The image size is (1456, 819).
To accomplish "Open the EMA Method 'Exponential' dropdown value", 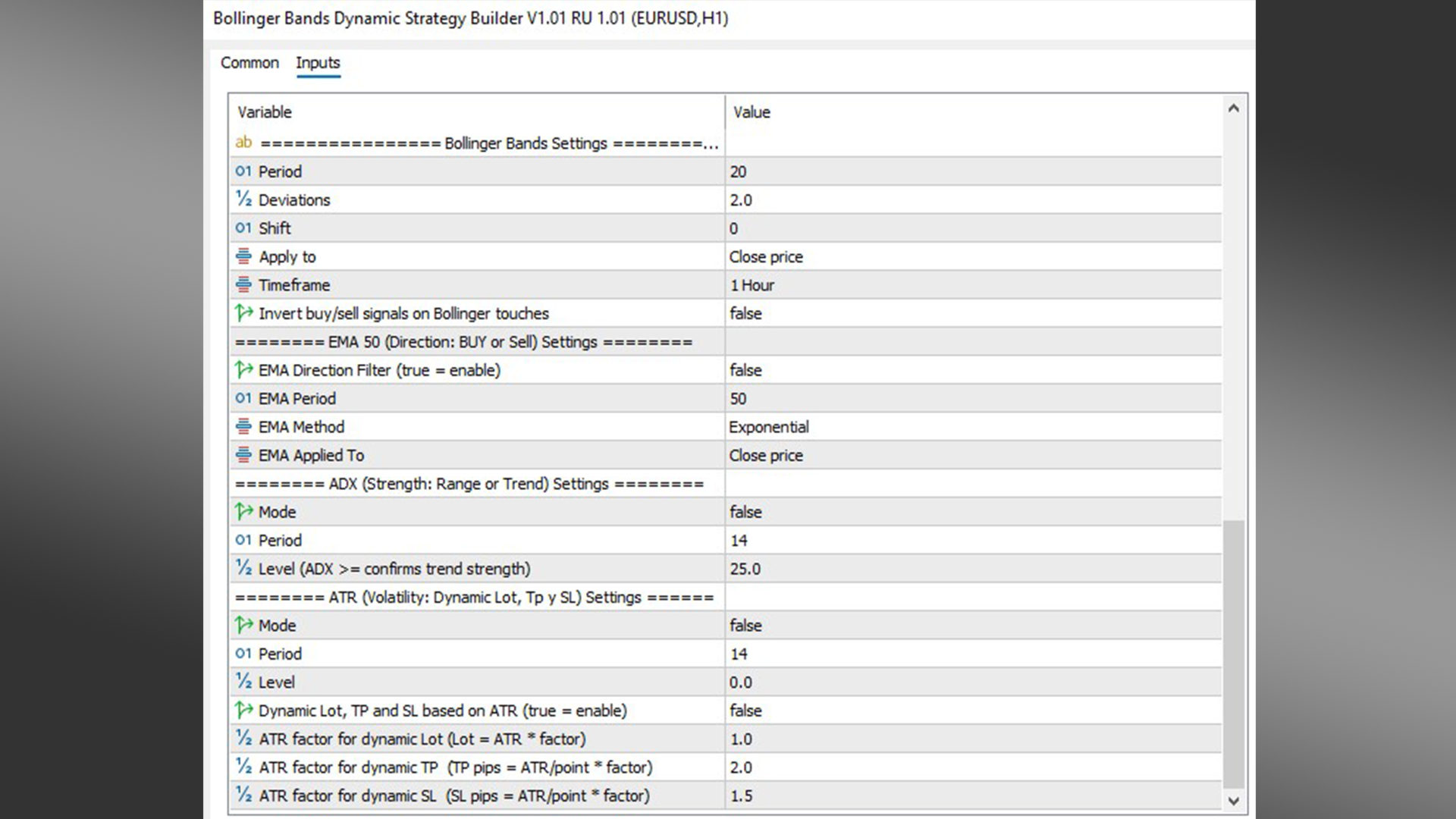I will point(769,427).
